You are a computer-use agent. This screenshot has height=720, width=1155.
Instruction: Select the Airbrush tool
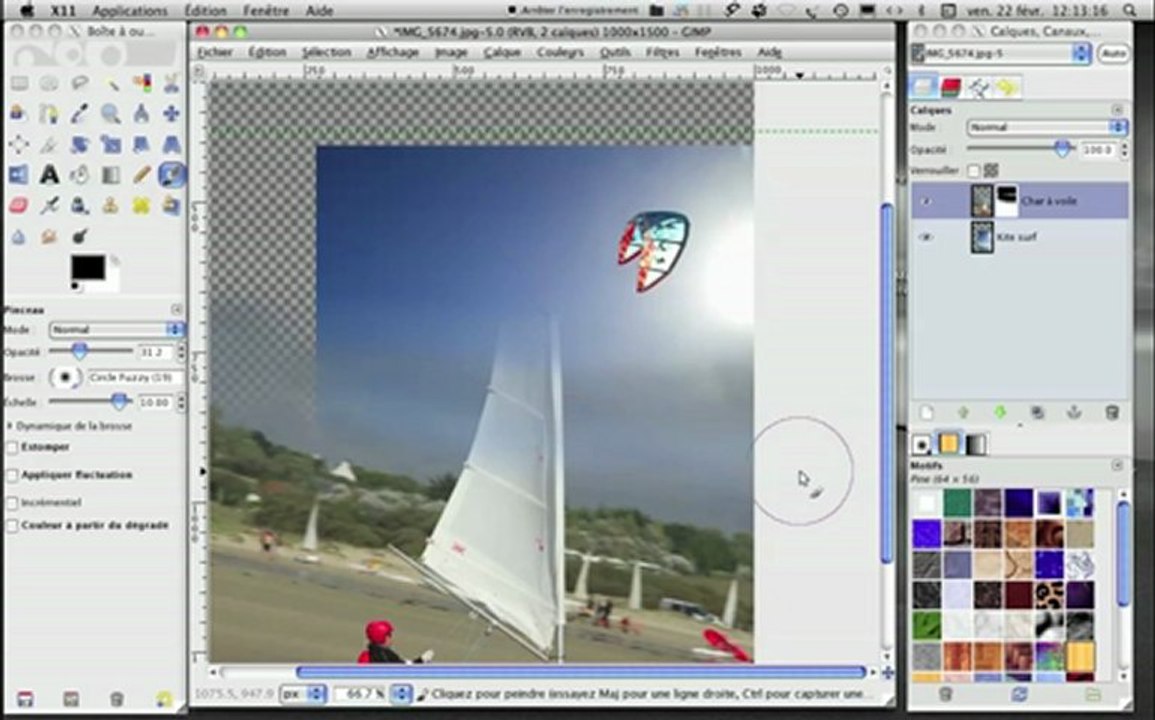click(49, 205)
